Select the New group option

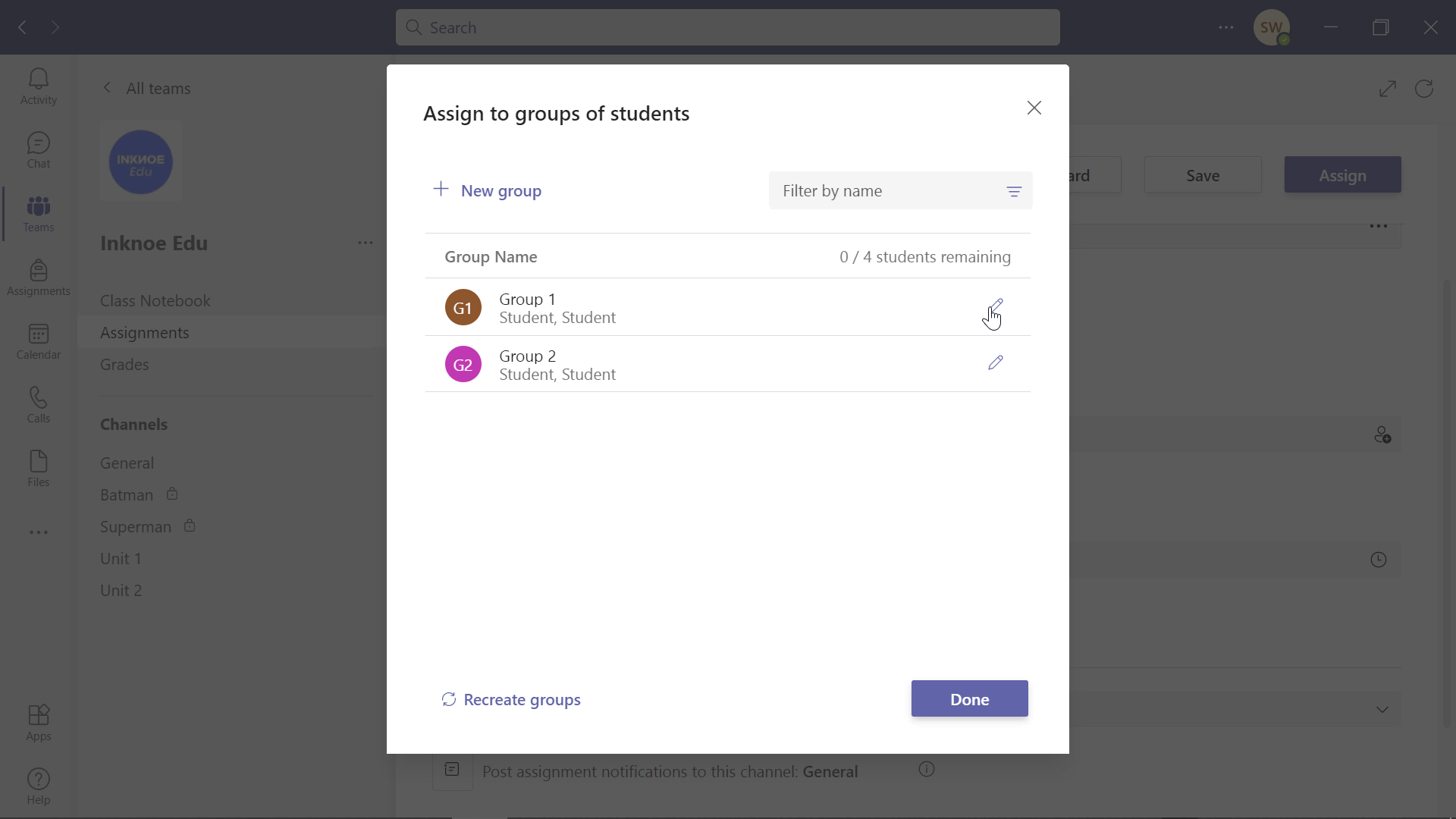tap(487, 190)
